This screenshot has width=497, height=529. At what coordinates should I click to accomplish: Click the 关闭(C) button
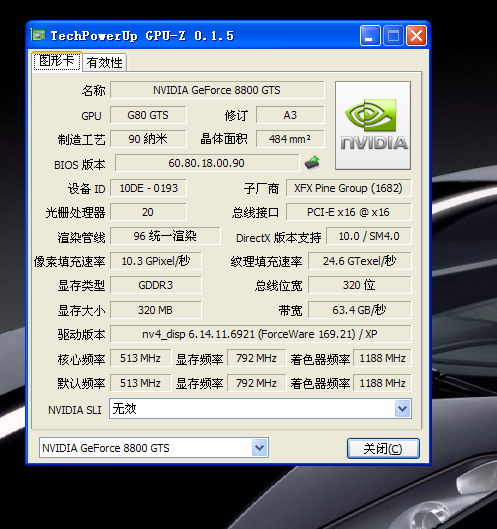pyautogui.click(x=383, y=449)
